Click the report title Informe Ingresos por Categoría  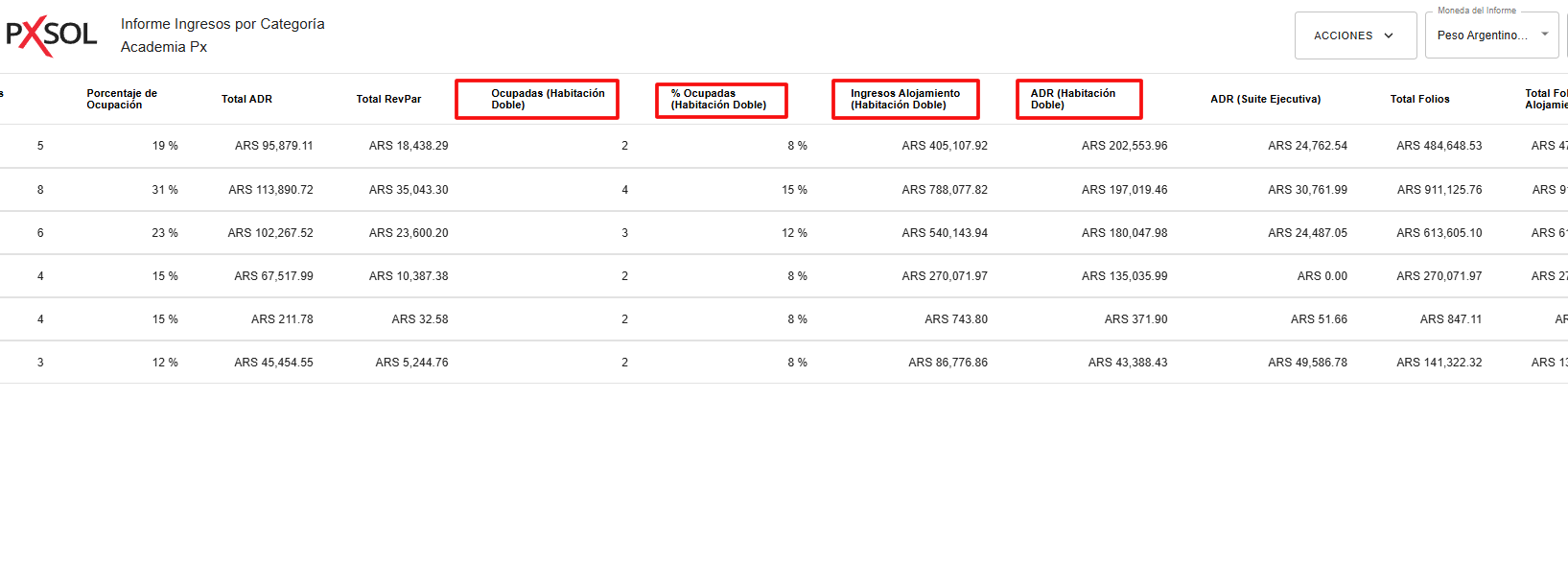coord(222,23)
